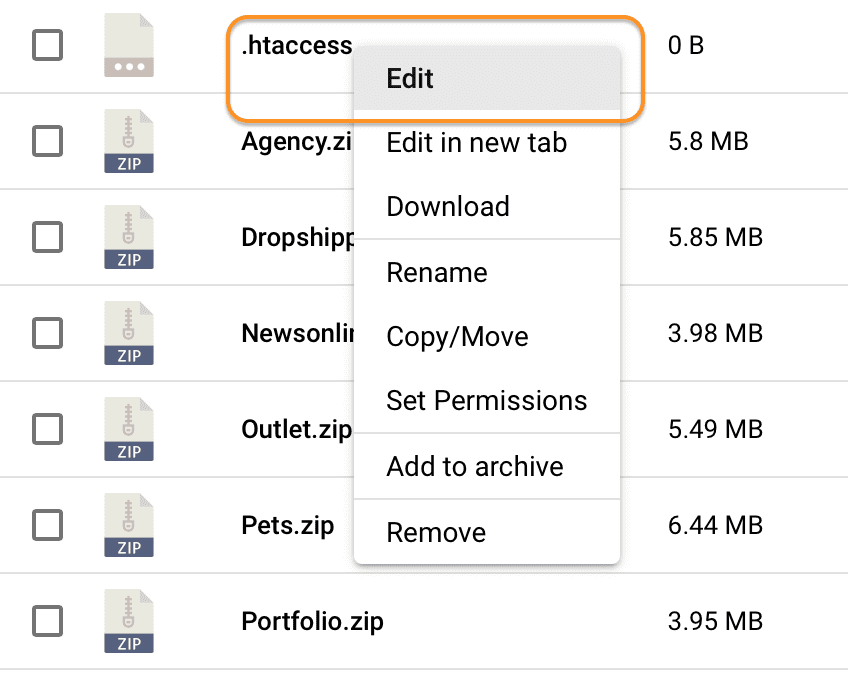Select Copy/Move menu entry
The image size is (848, 680).
pyautogui.click(x=457, y=337)
